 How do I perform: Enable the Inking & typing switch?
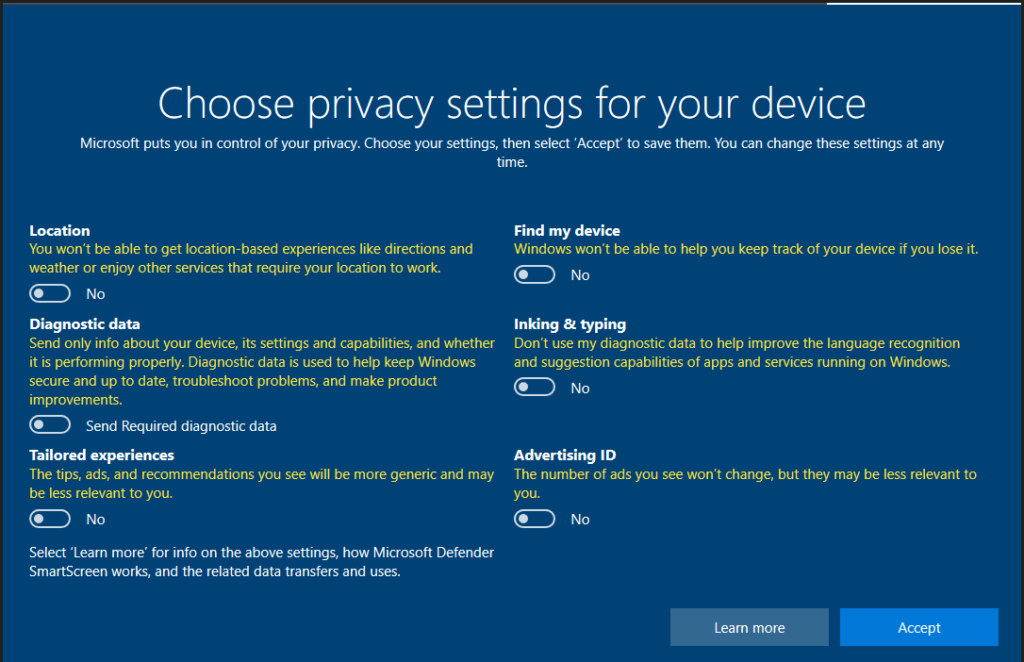[534, 387]
